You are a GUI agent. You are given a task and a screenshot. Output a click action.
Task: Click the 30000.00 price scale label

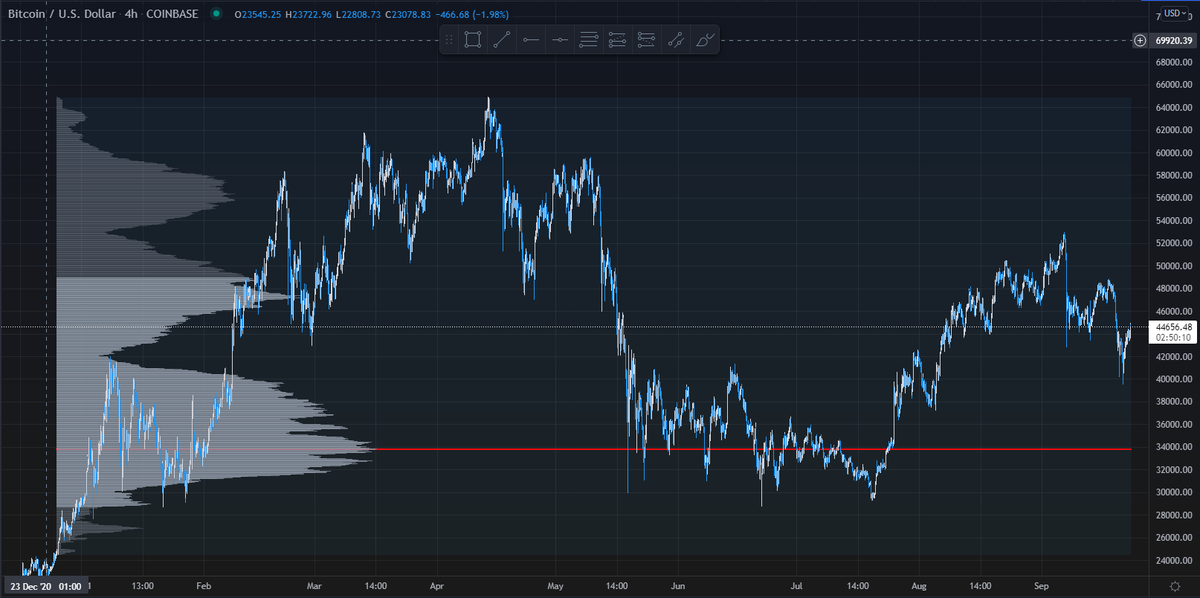click(x=1173, y=492)
